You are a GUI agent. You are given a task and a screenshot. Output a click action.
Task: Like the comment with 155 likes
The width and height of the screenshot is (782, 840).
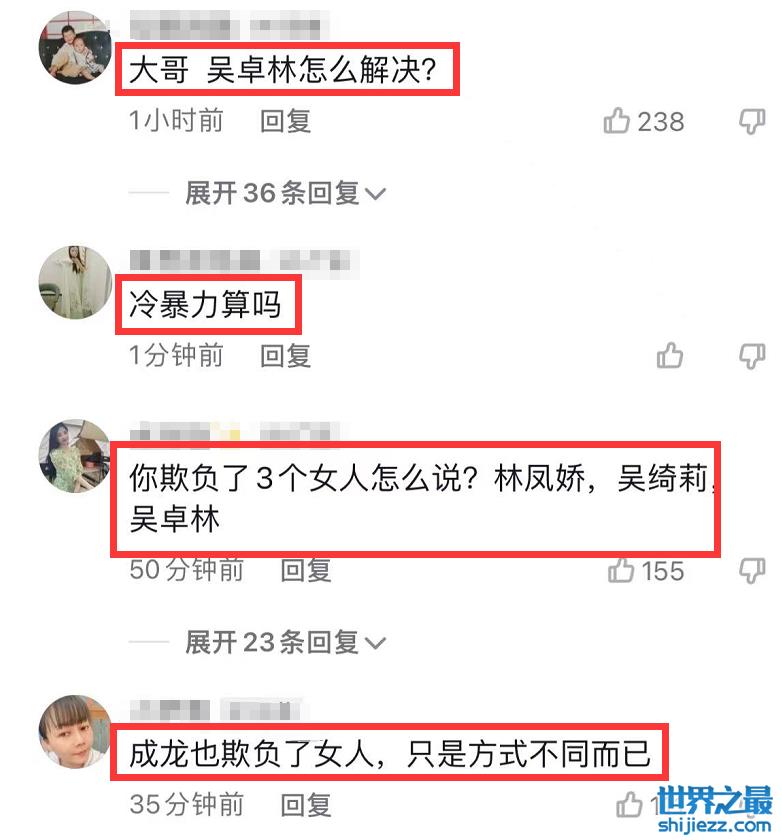click(621, 570)
